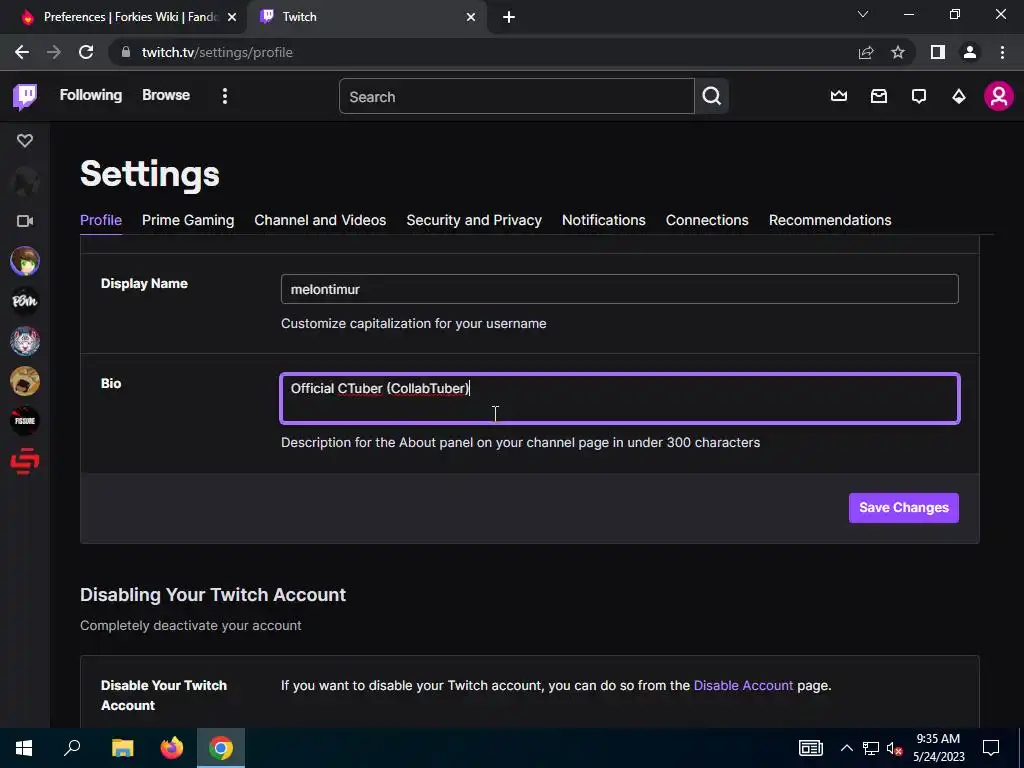Click the Save Changes button
Image resolution: width=1024 pixels, height=768 pixels.
click(904, 507)
